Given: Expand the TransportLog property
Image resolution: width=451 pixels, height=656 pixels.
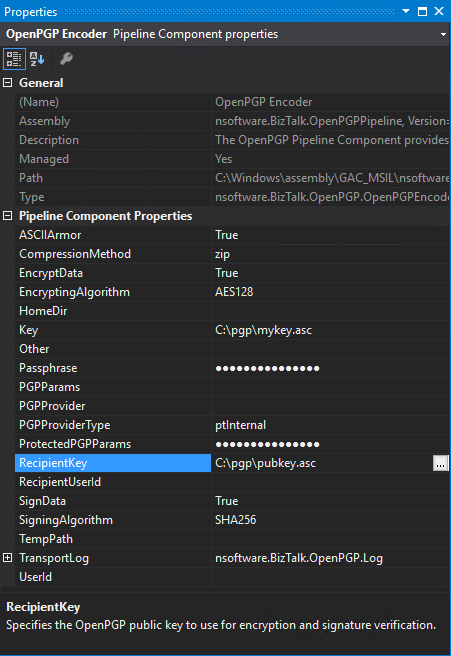Looking at the screenshot, I should (x=8, y=558).
